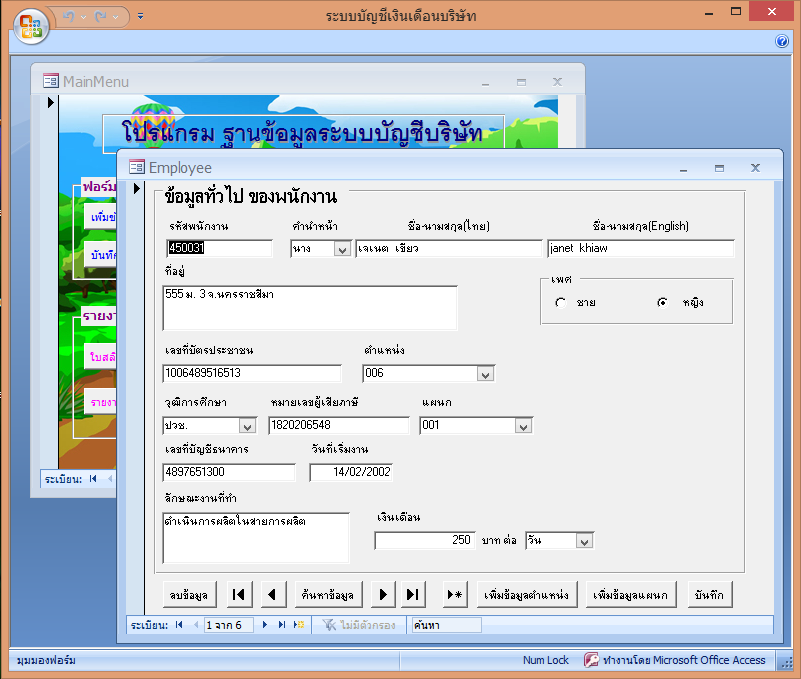Image resolution: width=801 pixels, height=679 pixels.
Task: Click the English name field janet khiaw
Action: 641,248
